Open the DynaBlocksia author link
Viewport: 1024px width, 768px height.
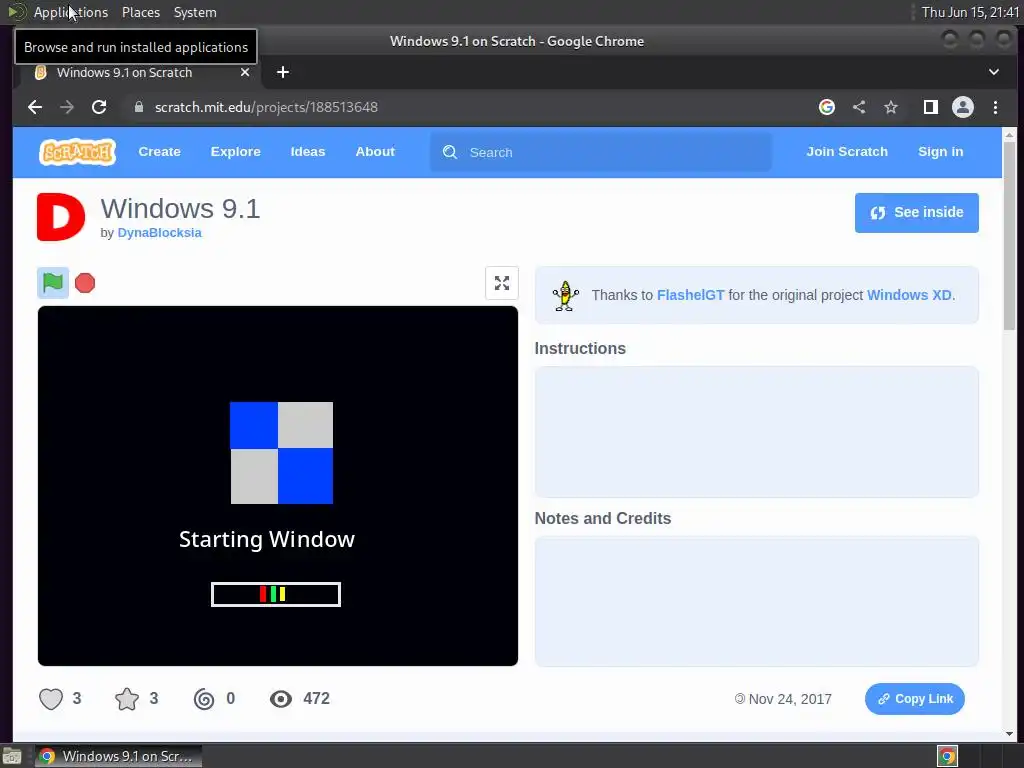tap(159, 232)
